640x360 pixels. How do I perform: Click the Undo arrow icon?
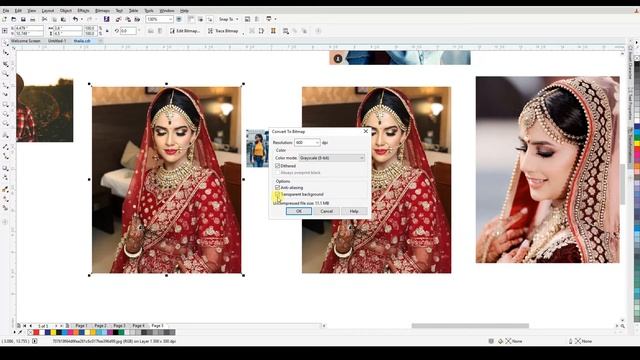pos(75,19)
